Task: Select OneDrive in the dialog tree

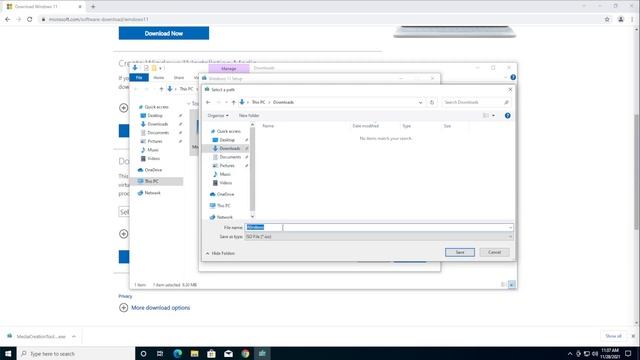Action: pyautogui.click(x=222, y=194)
